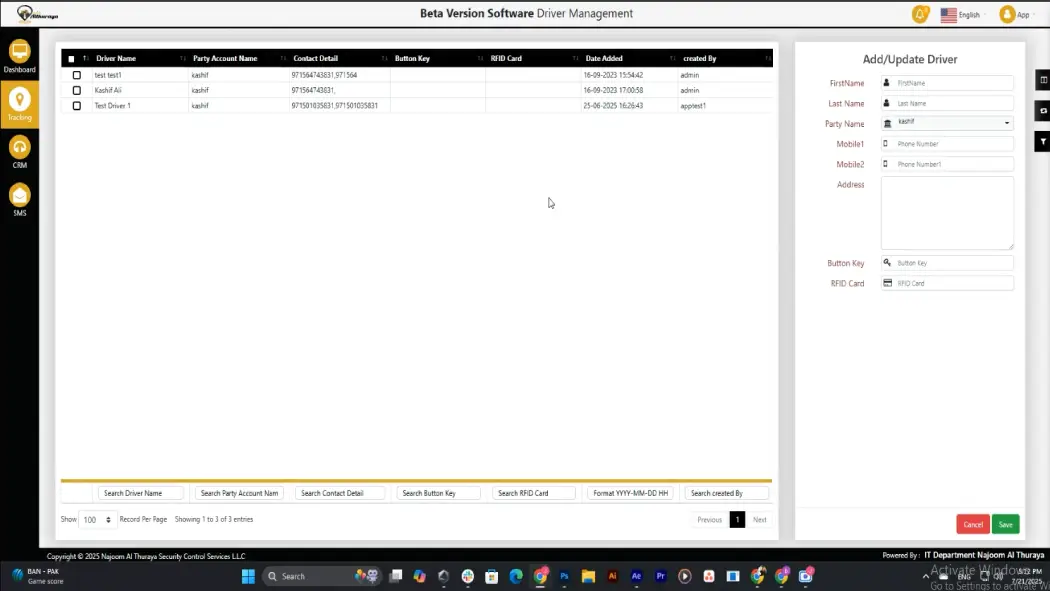1050x591 pixels.
Task: Go to Previous page
Action: [x=709, y=520]
